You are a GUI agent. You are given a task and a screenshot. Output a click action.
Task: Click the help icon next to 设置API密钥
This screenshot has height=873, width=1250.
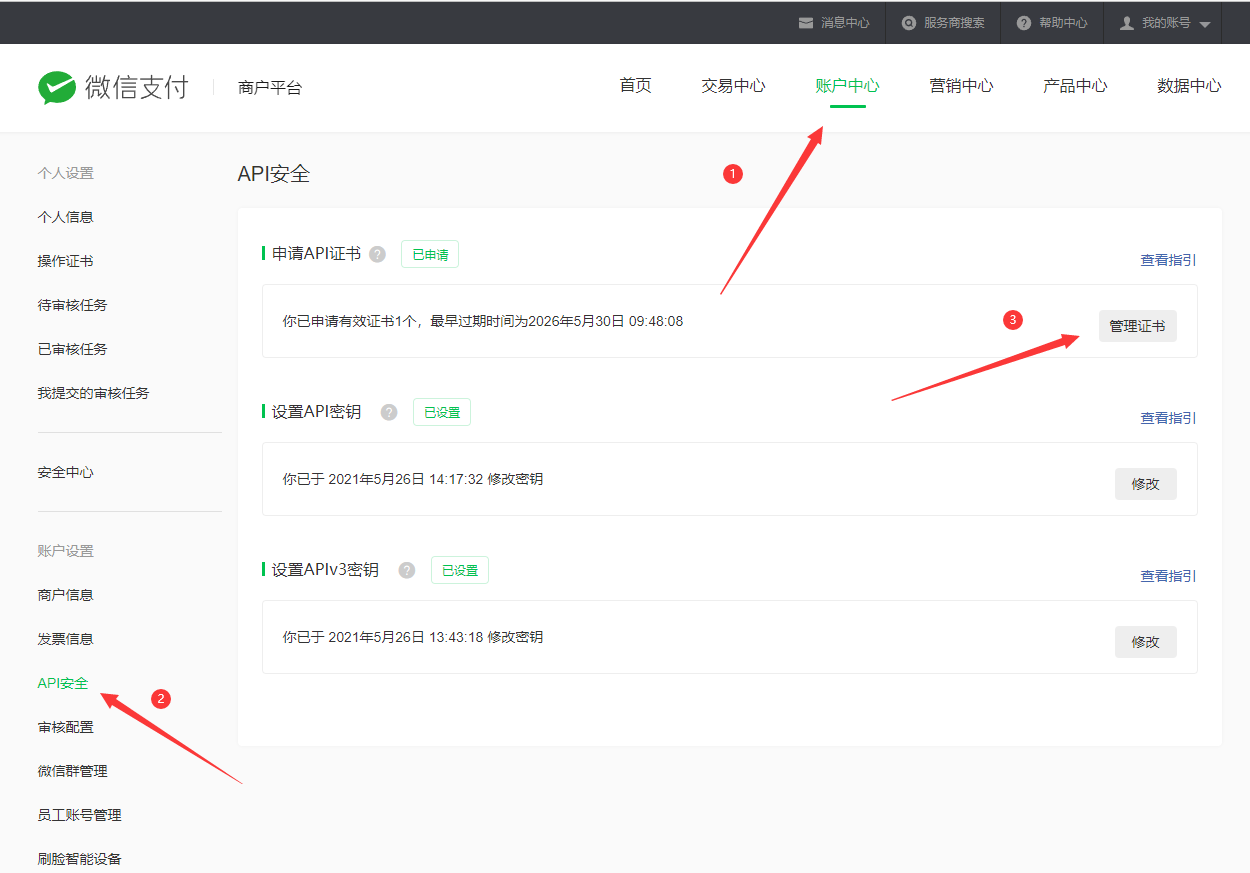coord(389,412)
